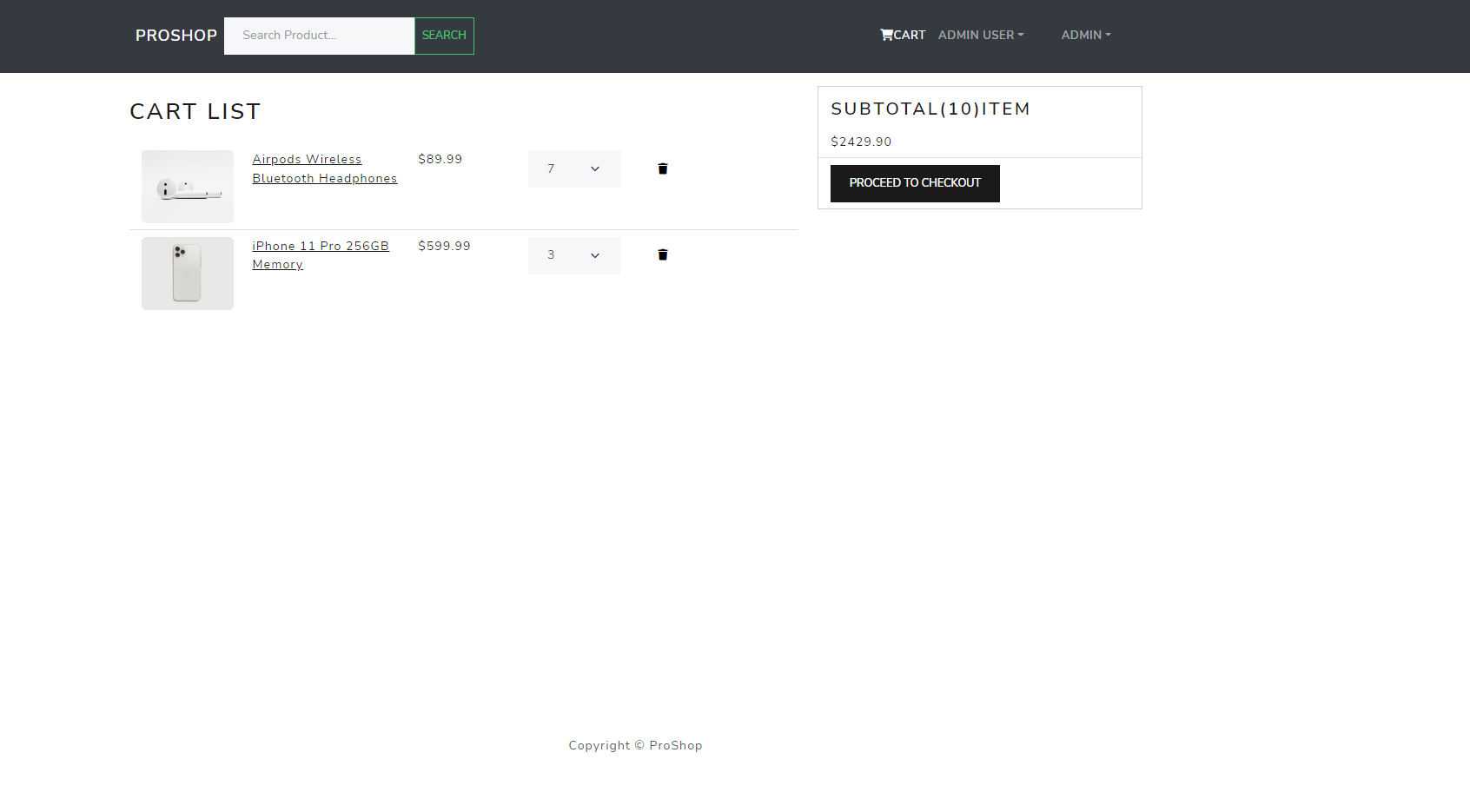Viewport: 1470px width, 812px height.
Task: Open the ADMIN USER menu
Action: pos(980,35)
